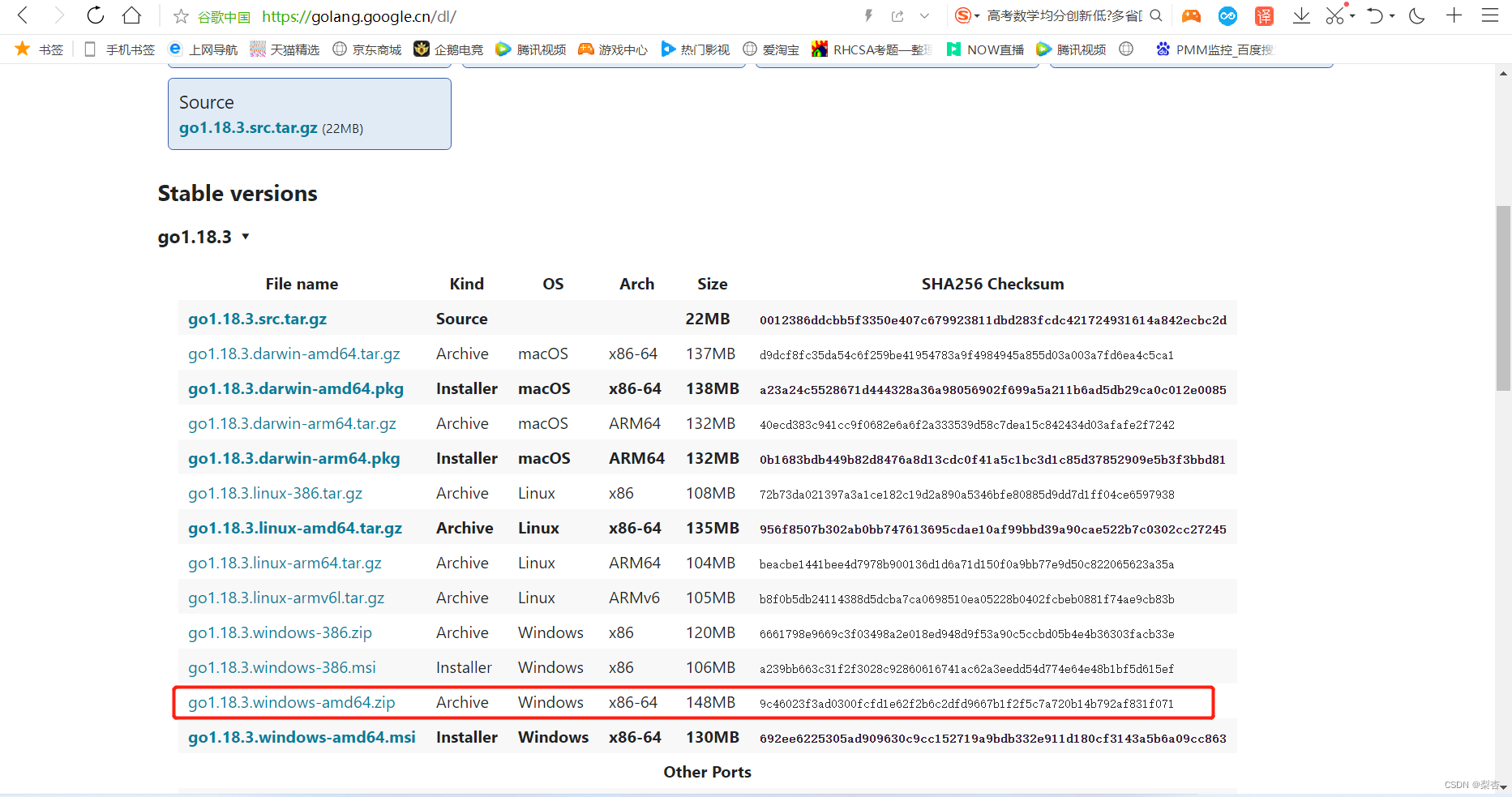This screenshot has width=1512, height=797.
Task: Open the unnamed globe bookmark before PMM监控
Action: click(x=1126, y=49)
